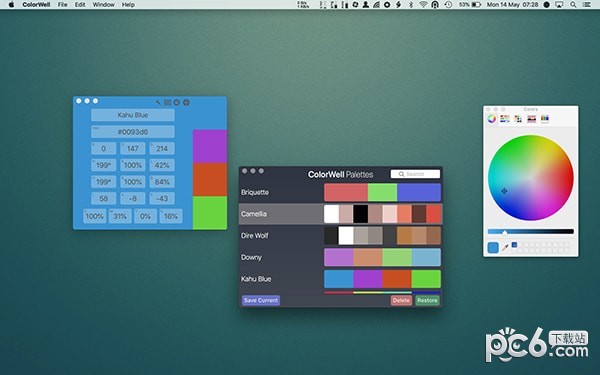Click the -8 Lab field

coord(133,199)
